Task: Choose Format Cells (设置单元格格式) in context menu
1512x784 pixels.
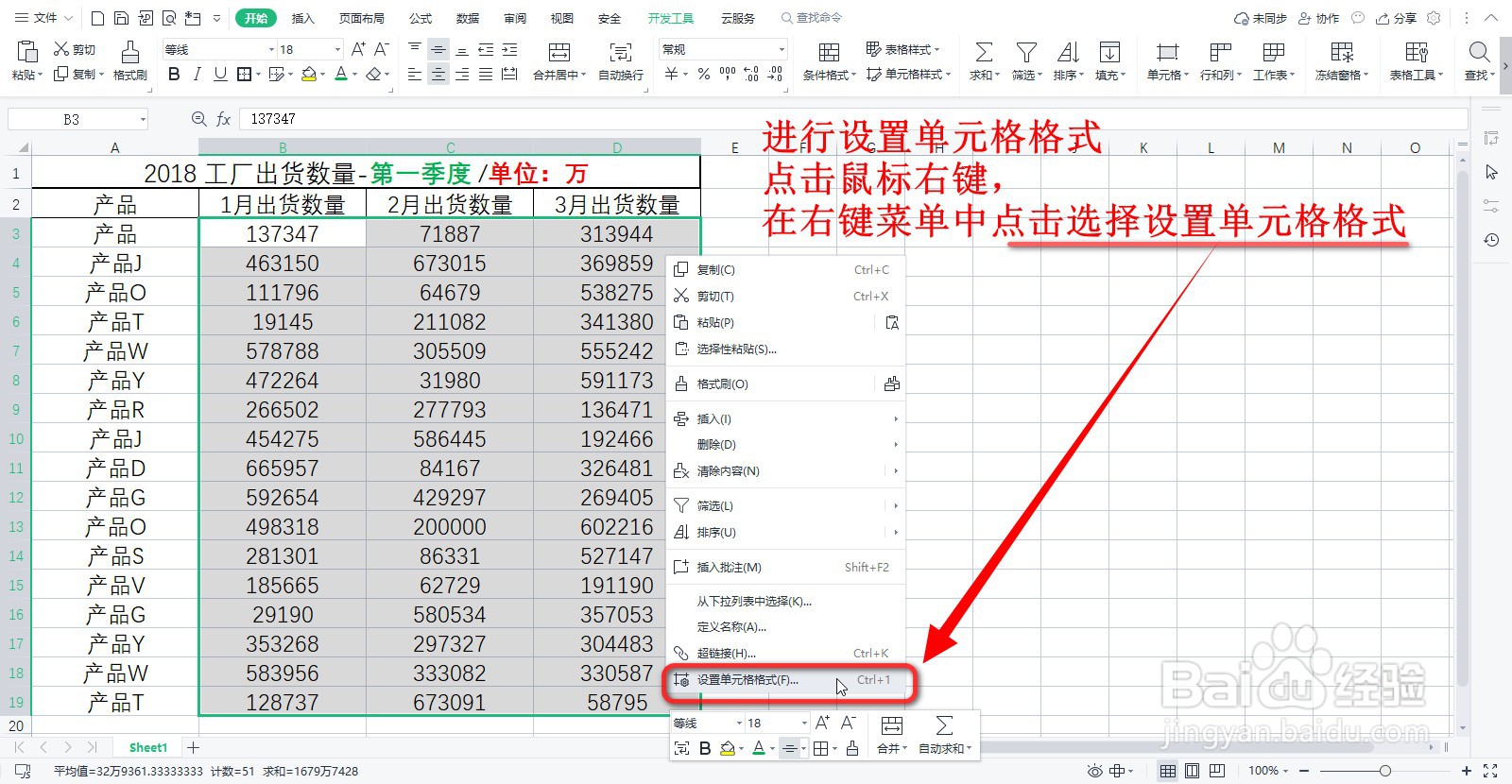Action: point(785,679)
